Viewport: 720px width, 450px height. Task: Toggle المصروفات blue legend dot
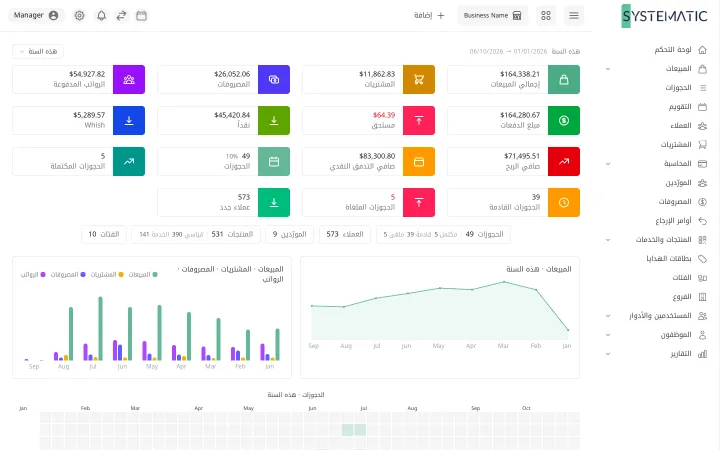point(83,275)
